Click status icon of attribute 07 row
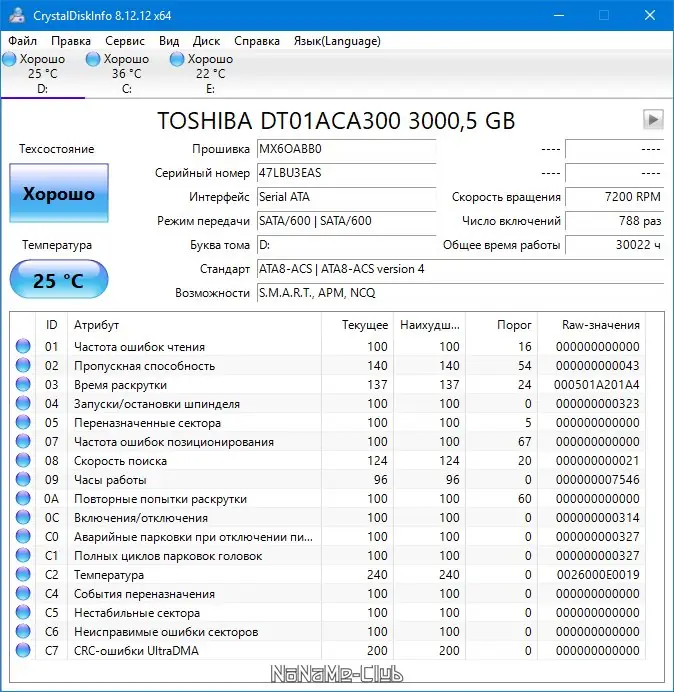This screenshot has width=674, height=692. (23, 441)
